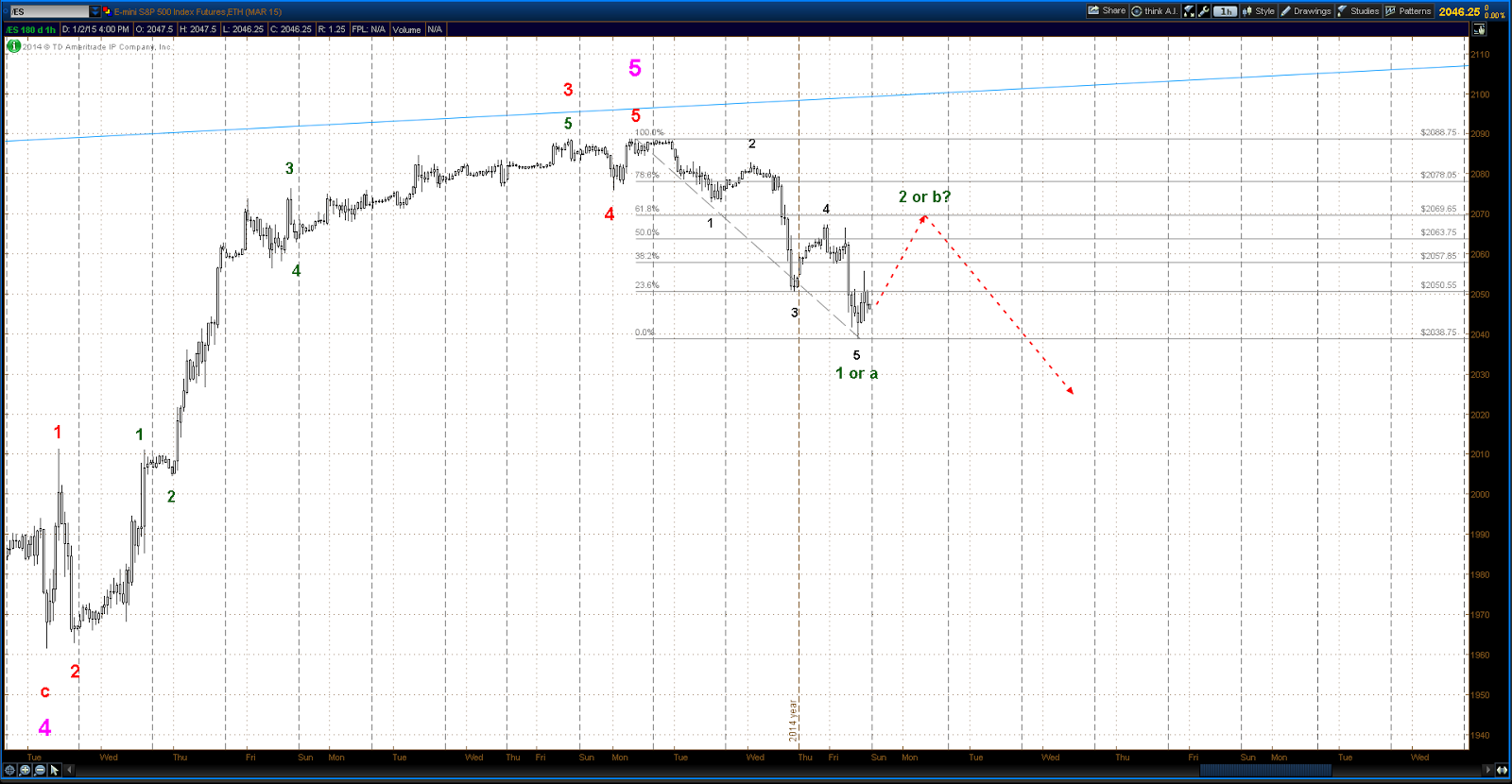This screenshot has width=1512, height=784.
Task: Select the pointer cursor tool
Action: tap(54, 770)
